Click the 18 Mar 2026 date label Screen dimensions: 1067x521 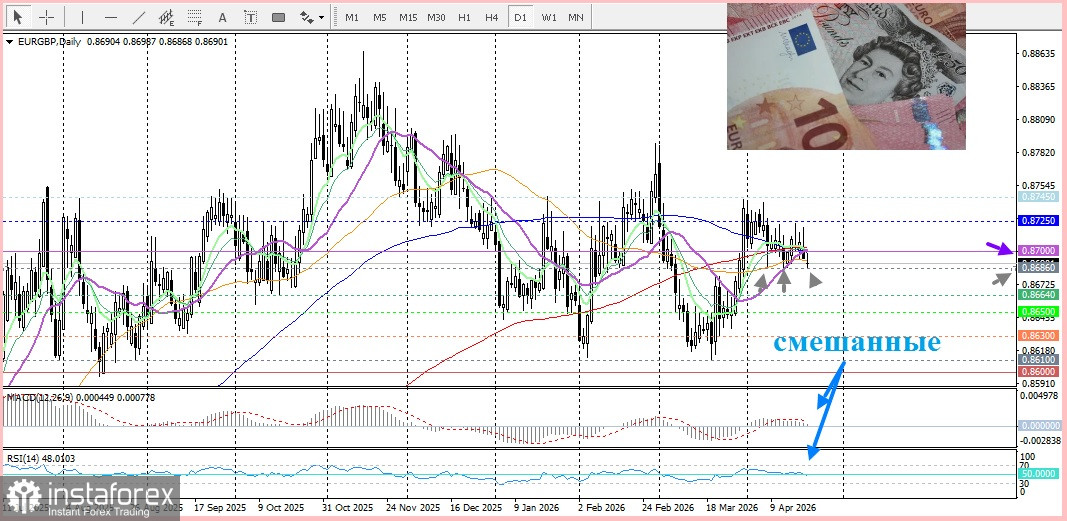[732, 508]
